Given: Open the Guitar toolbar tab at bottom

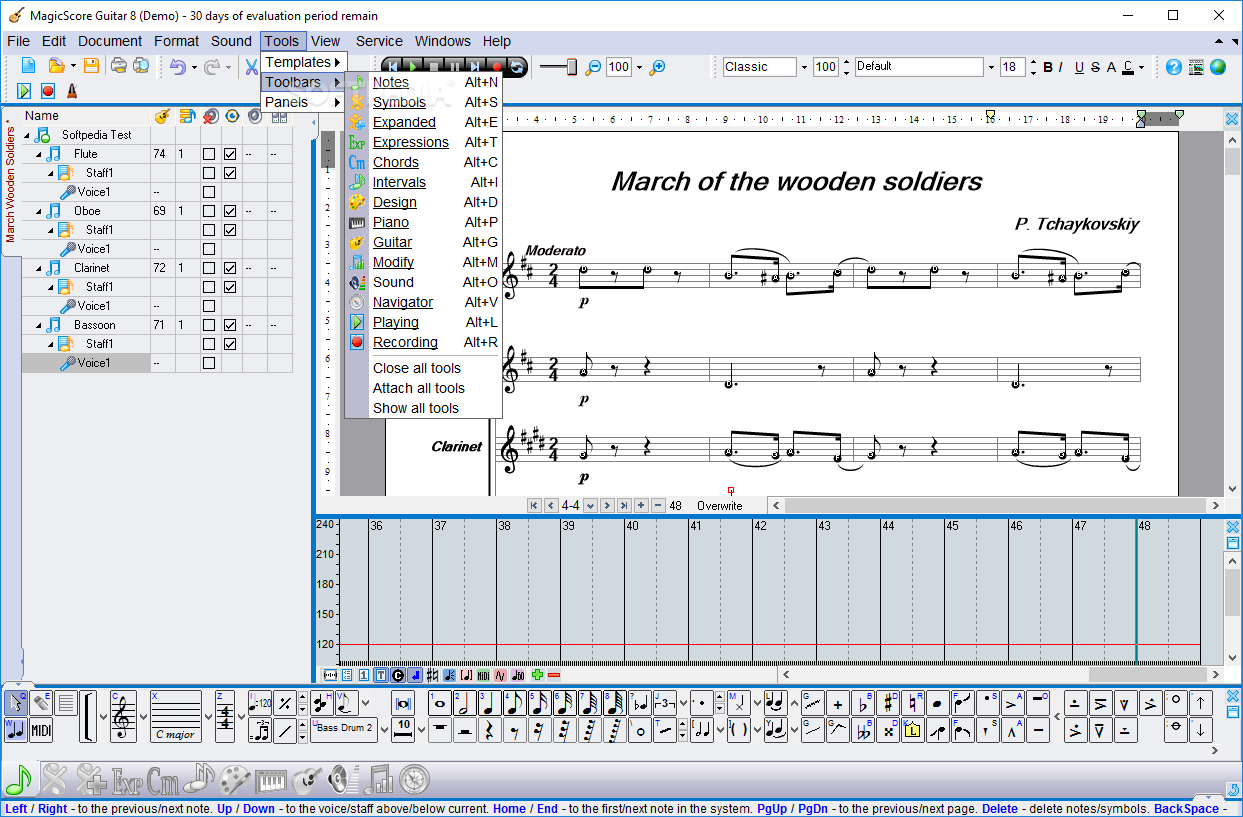Looking at the screenshot, I should (x=308, y=778).
